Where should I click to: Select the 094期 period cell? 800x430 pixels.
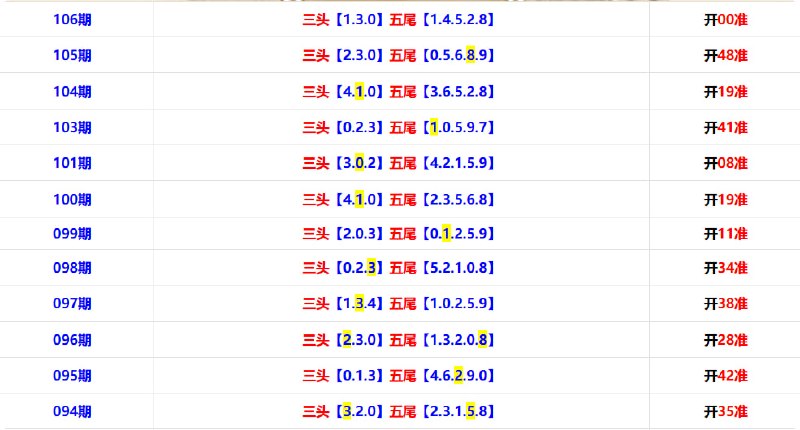[72, 411]
